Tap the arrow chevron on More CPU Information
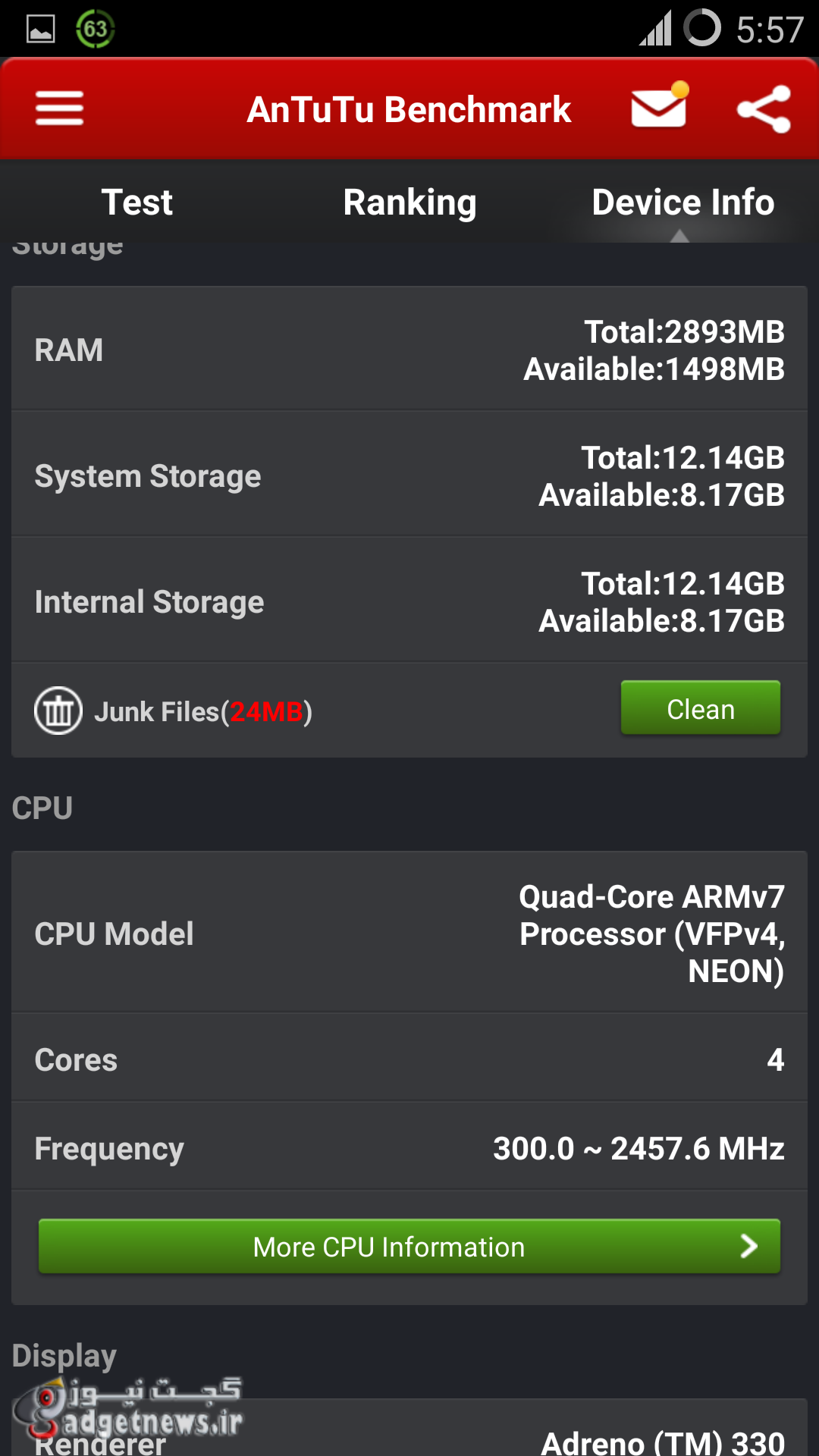Viewport: 819px width, 1456px height. point(748,1246)
